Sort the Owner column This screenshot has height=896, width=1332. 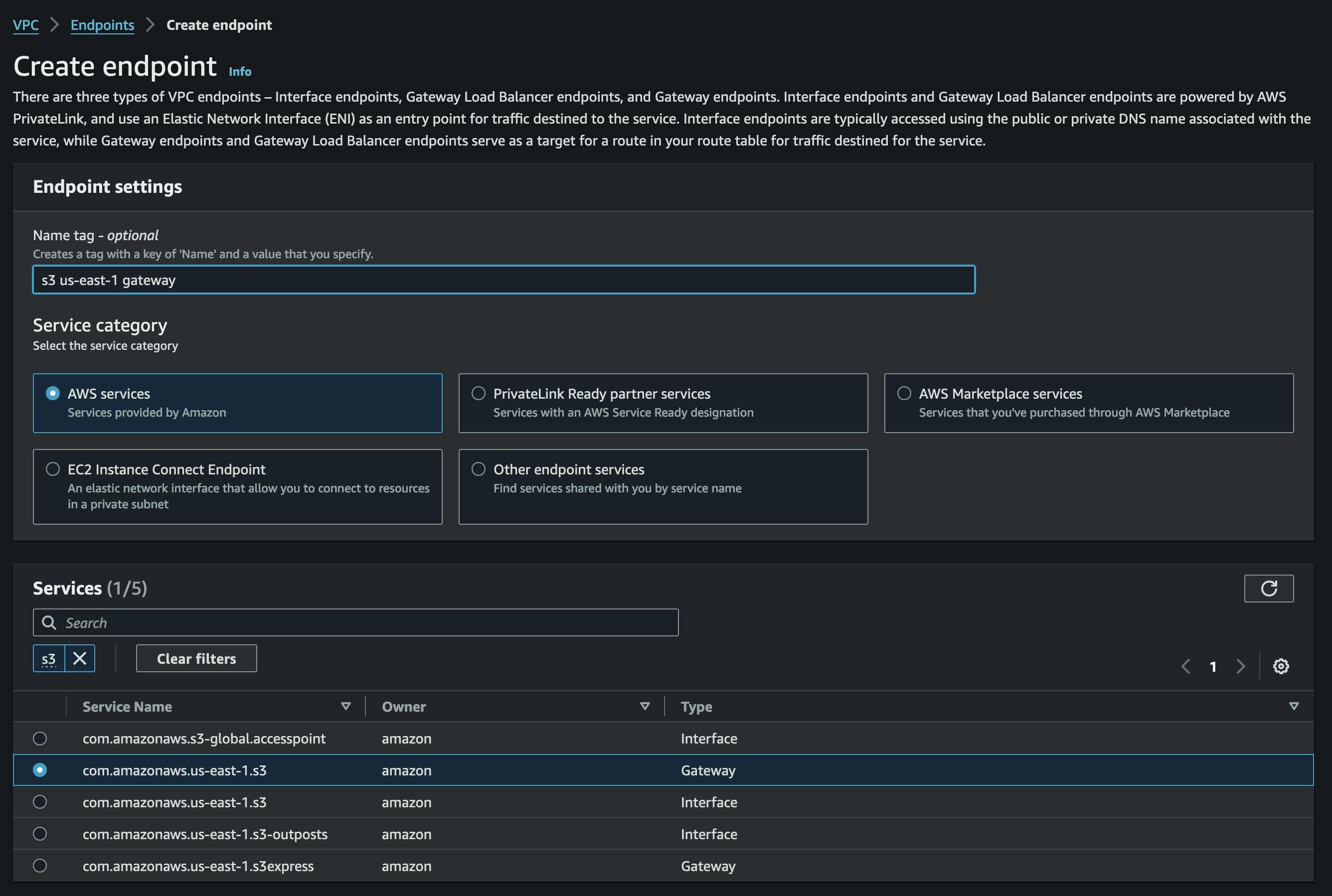point(645,706)
